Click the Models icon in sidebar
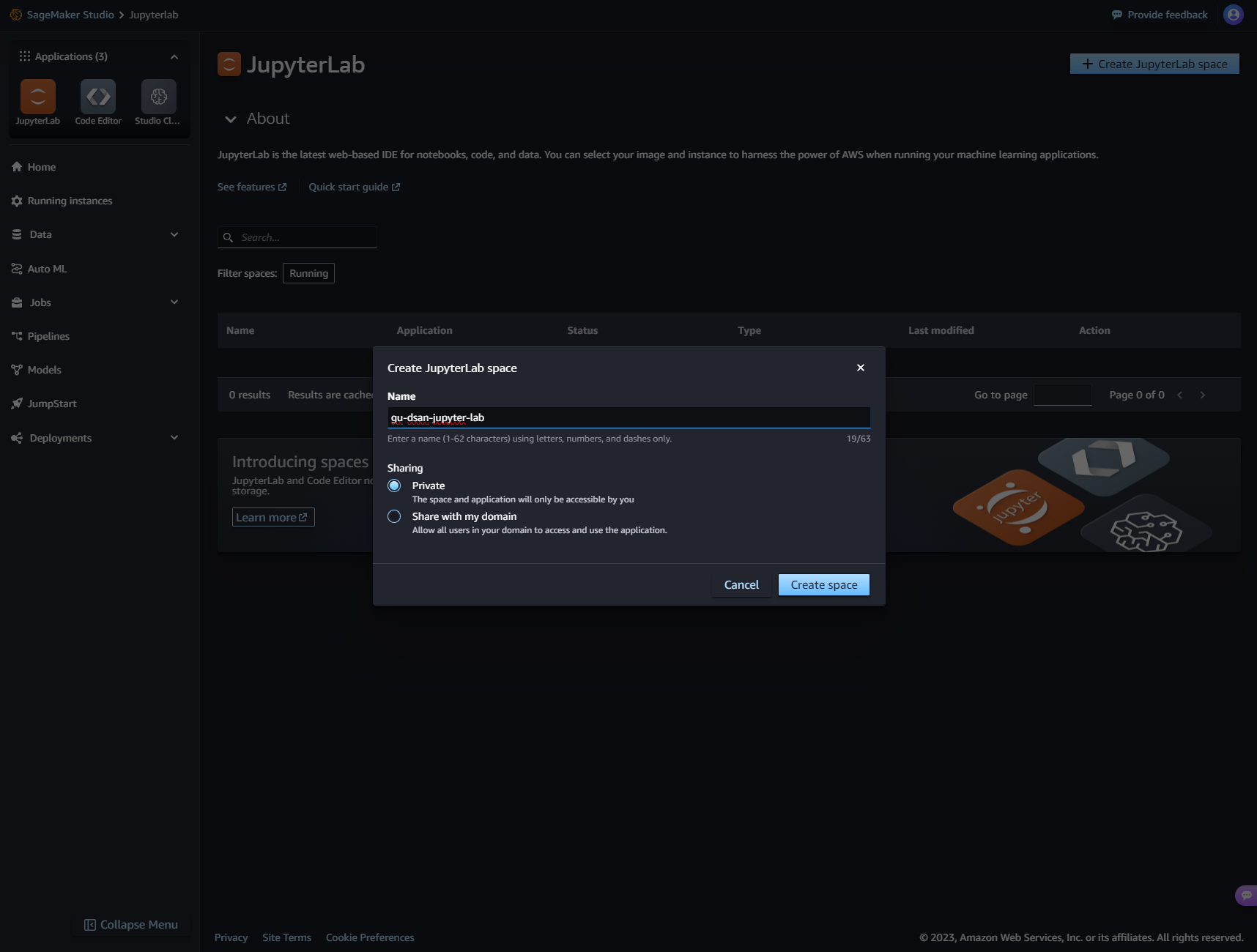 click(x=17, y=370)
